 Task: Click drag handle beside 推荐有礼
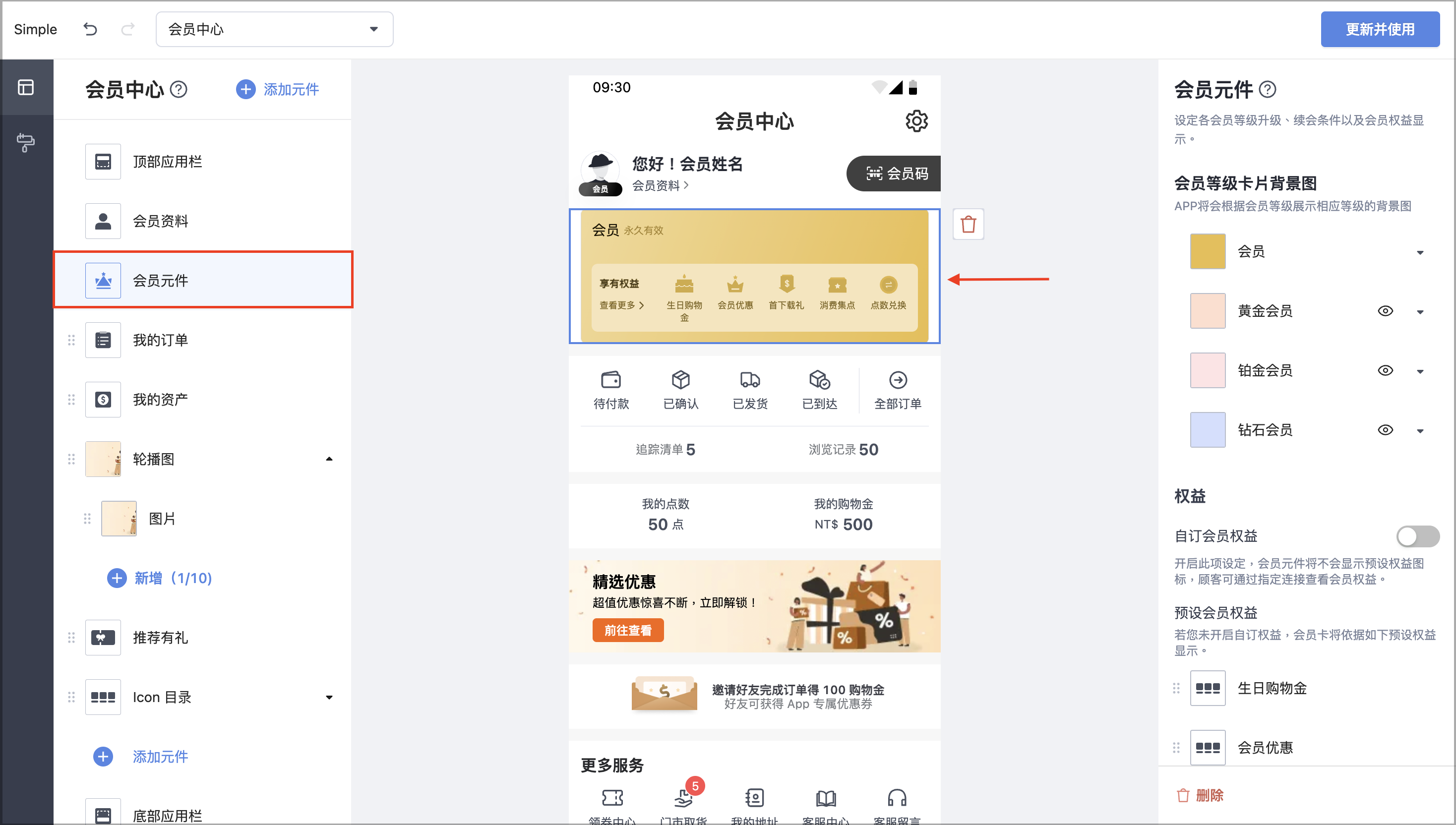click(x=71, y=638)
